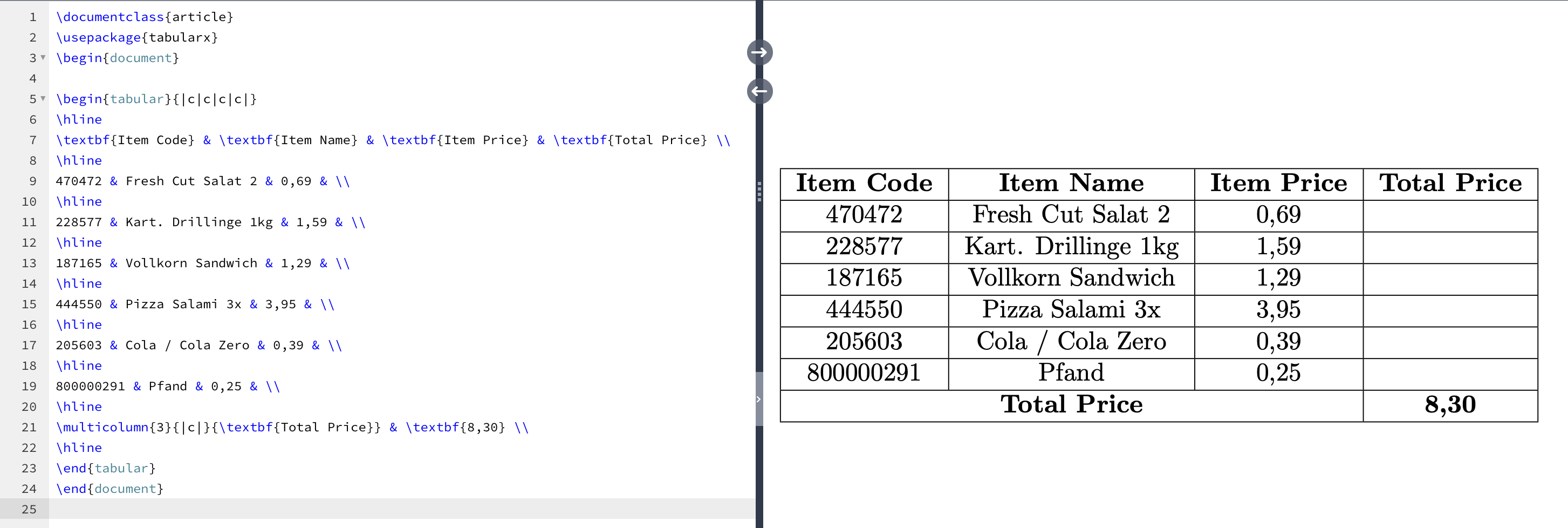
Task: Click the right-arrow sync to PDF button
Action: point(759,52)
